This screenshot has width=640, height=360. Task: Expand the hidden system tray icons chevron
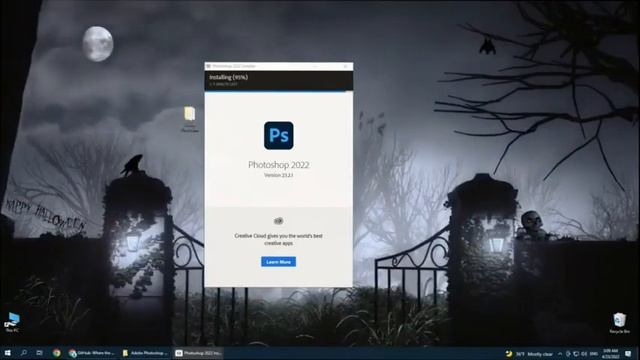(560, 354)
